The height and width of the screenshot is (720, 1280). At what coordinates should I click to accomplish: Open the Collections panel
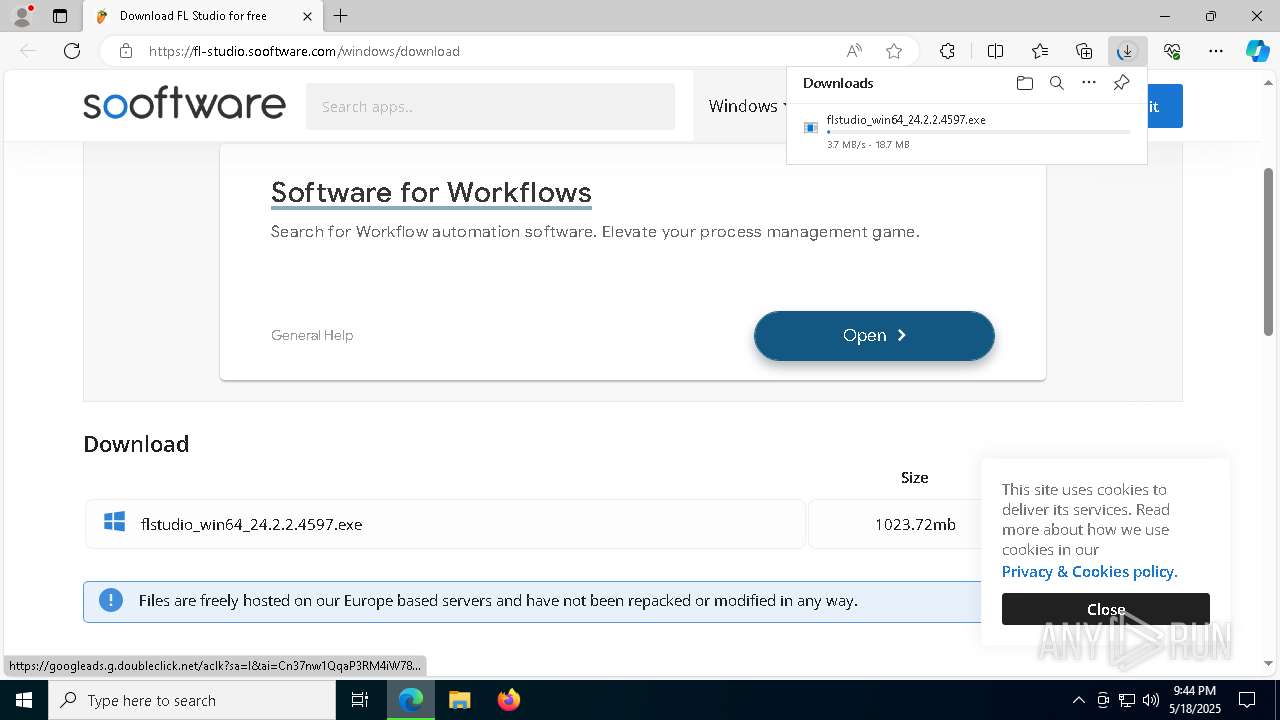pos(1084,51)
